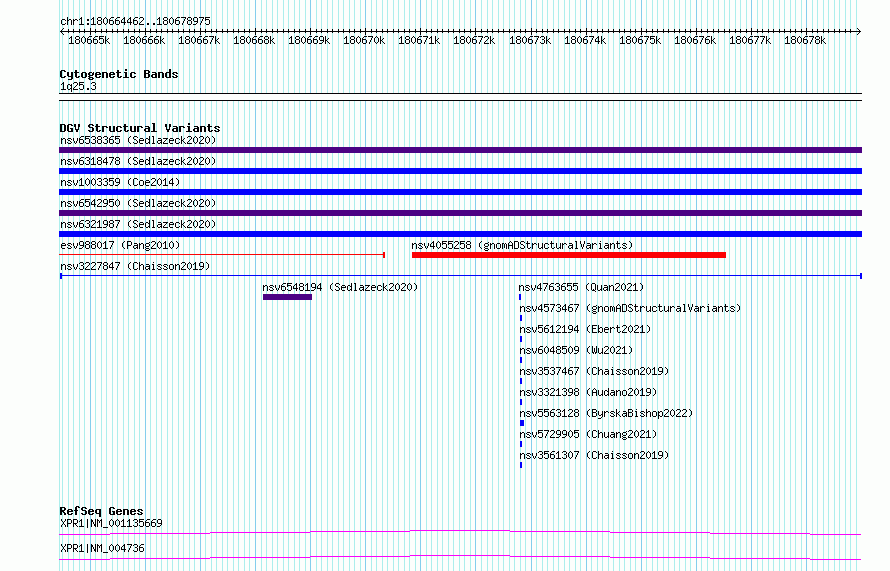Click the nsv3227847 (Chaisson2019) label
Viewport: 890px width, 571px height.
(135, 266)
